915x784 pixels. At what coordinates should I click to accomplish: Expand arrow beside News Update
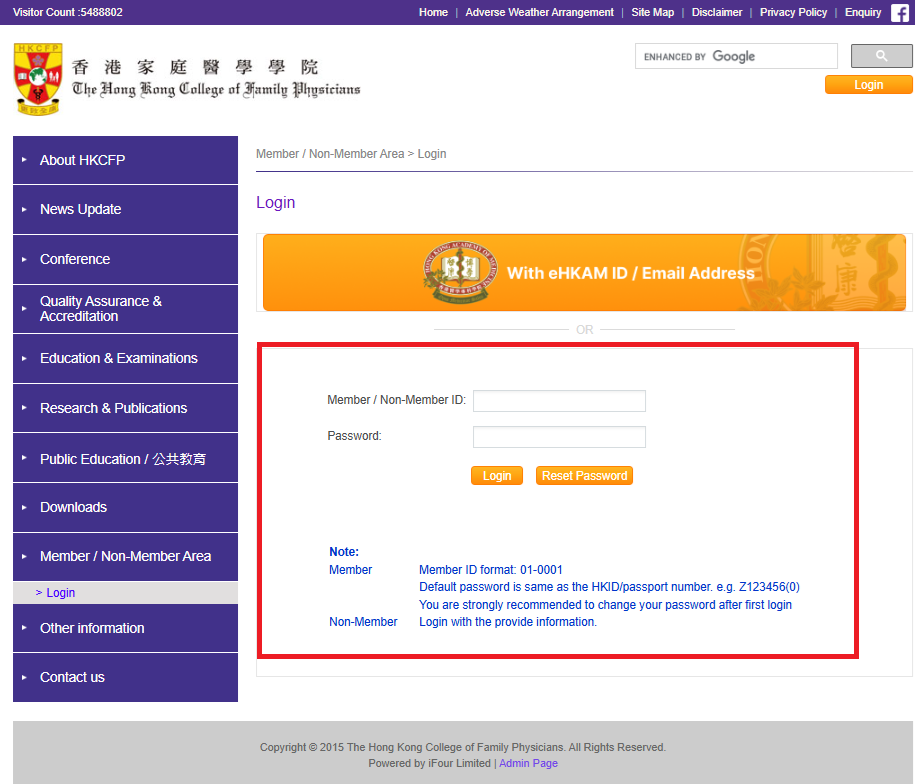pos(24,209)
